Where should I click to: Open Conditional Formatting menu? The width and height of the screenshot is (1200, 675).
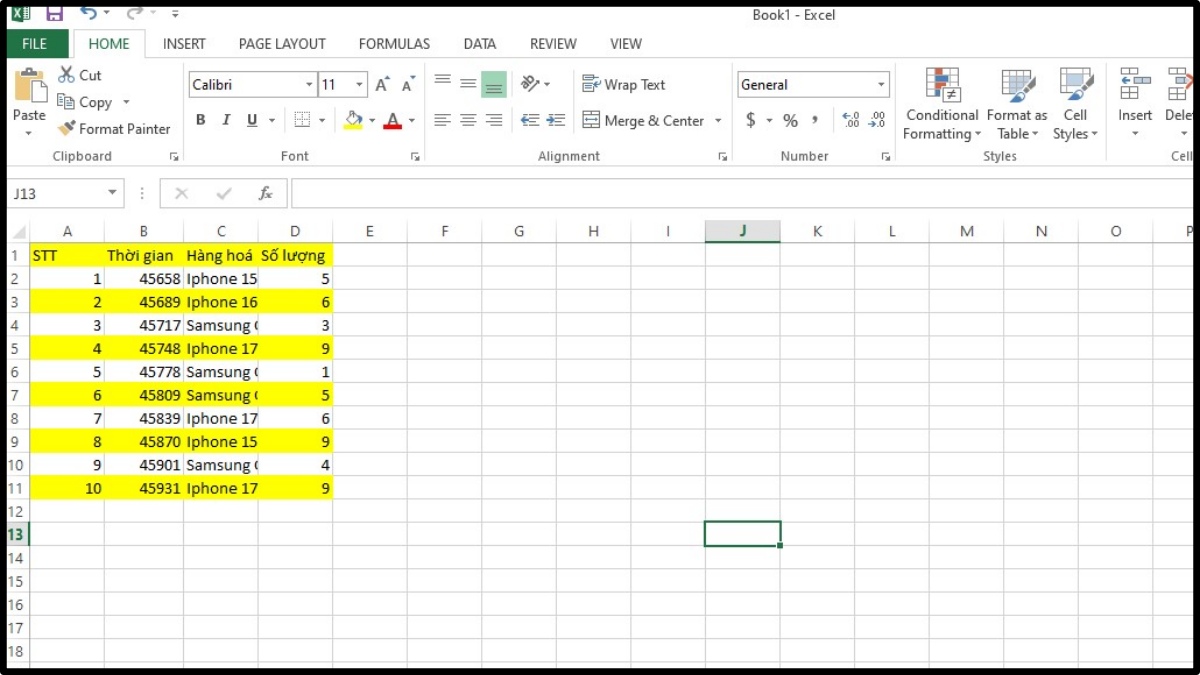(x=942, y=104)
